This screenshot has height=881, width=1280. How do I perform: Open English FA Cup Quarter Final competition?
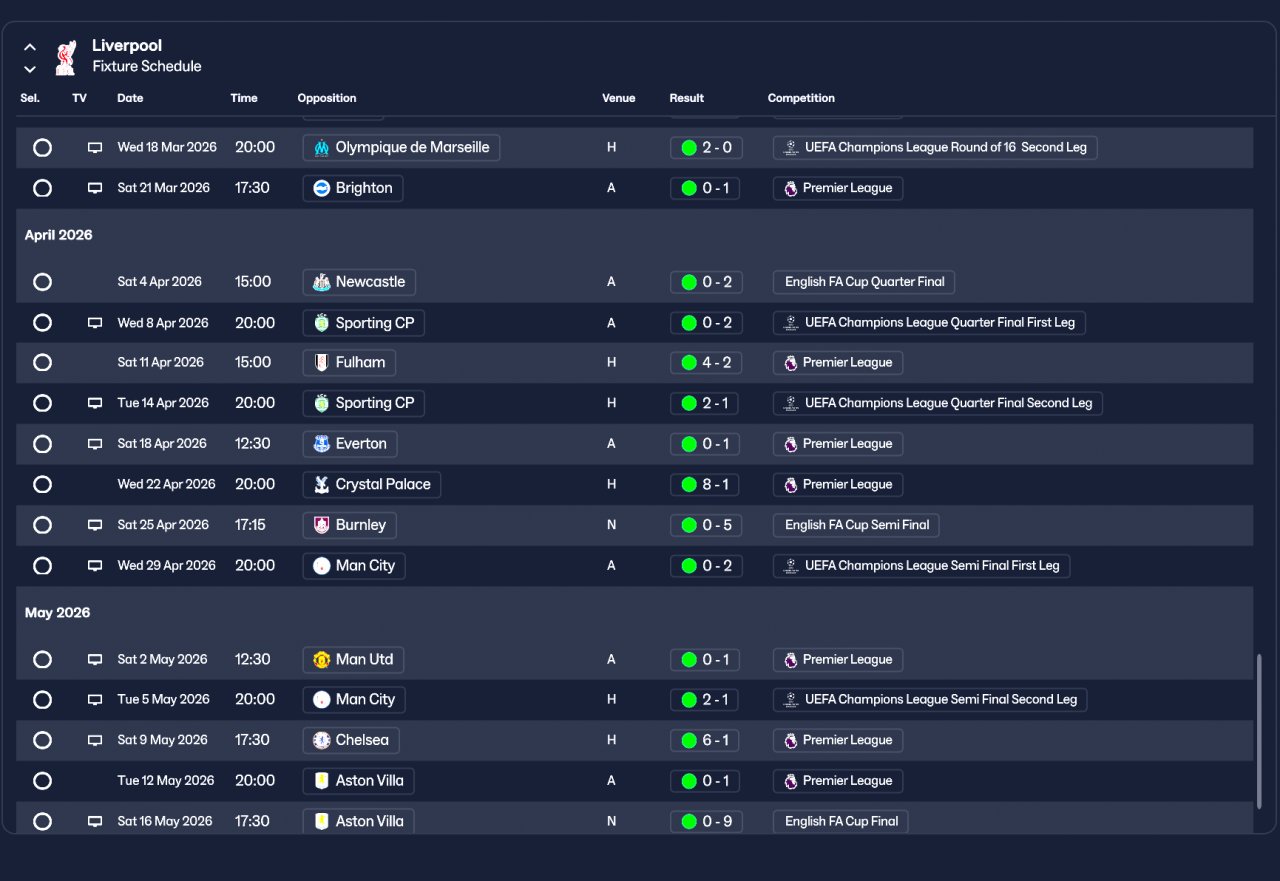(x=864, y=282)
